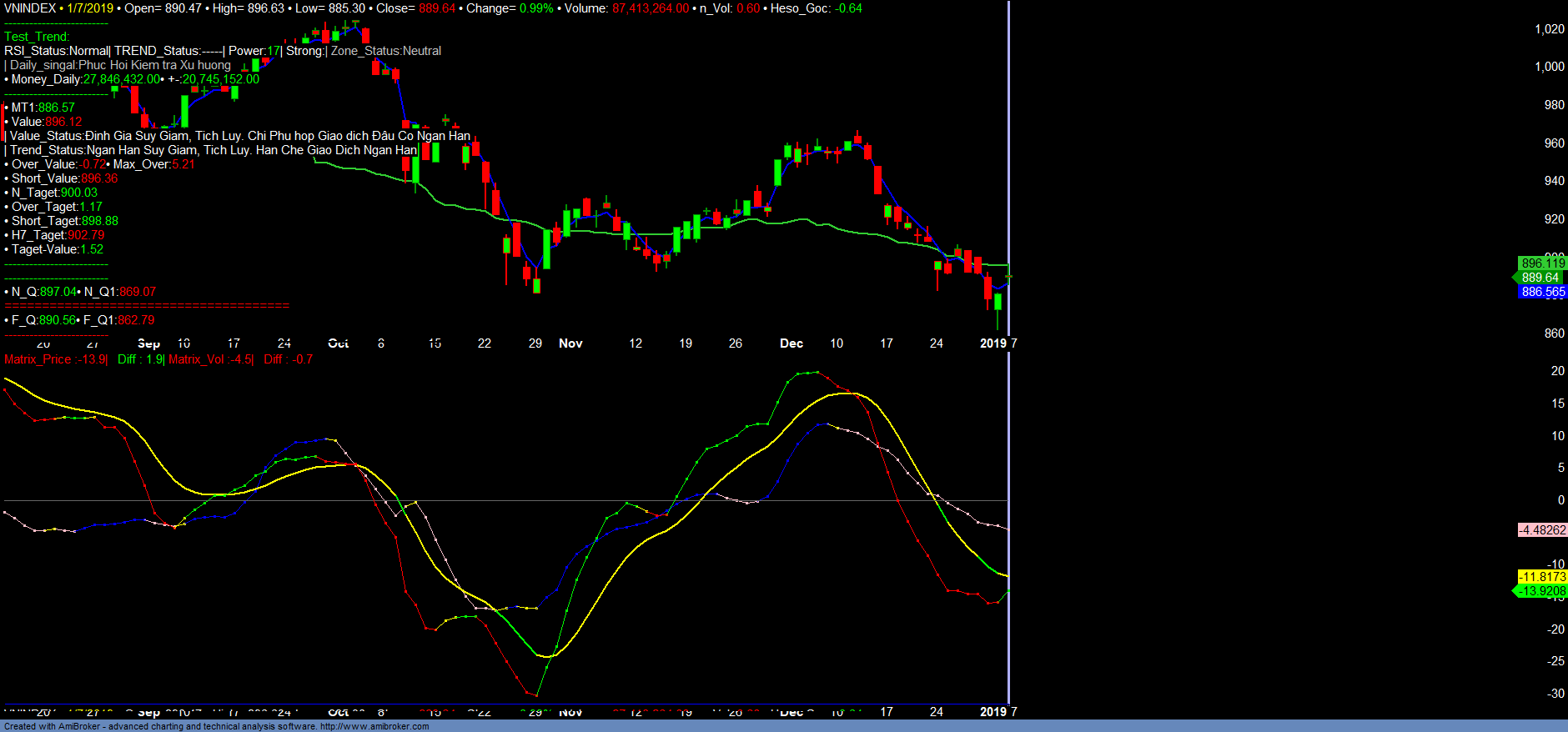The image size is (1568, 732).
Task: Click the green 889.64 close price tag
Action: (x=1539, y=278)
